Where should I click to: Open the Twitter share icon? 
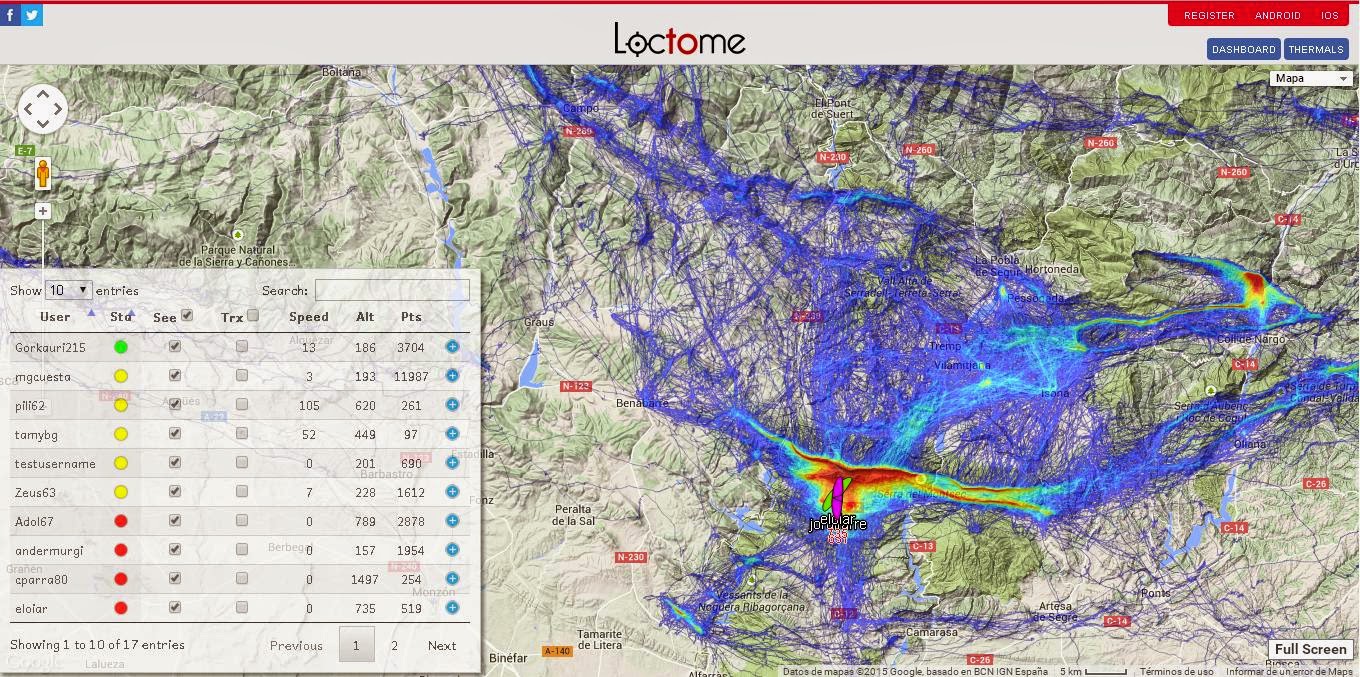coord(33,15)
